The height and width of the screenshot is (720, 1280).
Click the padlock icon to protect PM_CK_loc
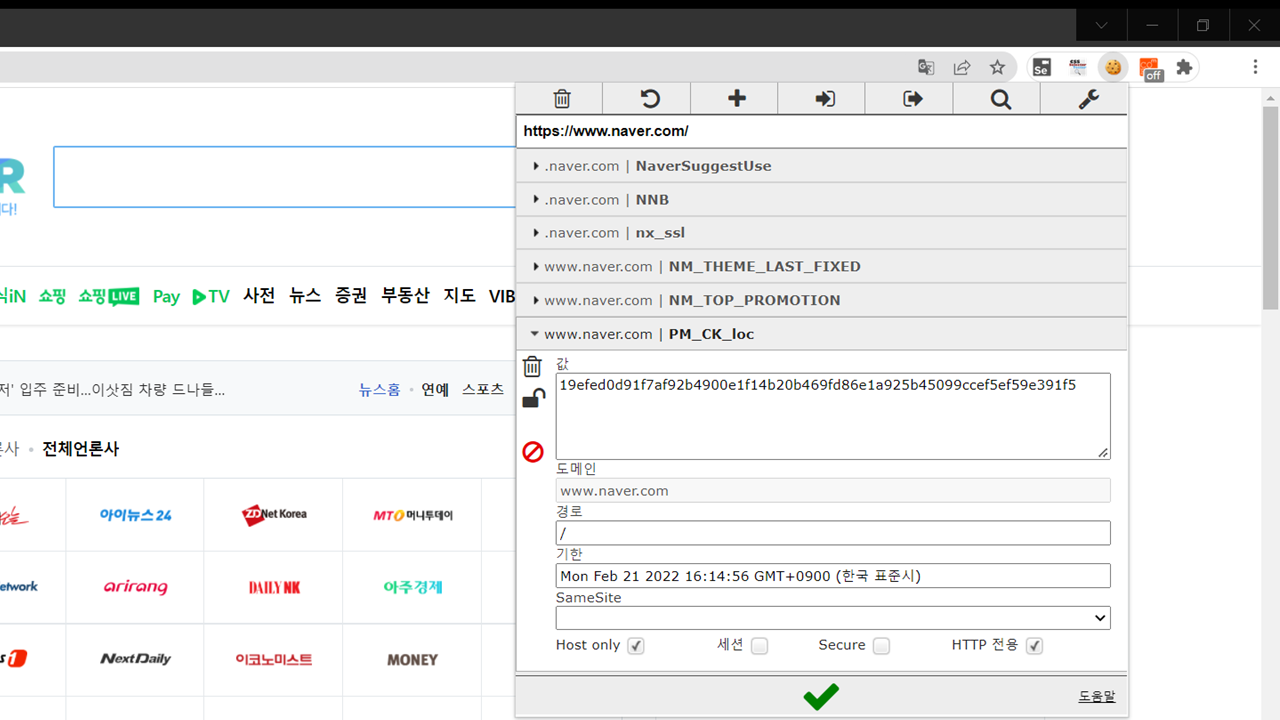click(534, 399)
